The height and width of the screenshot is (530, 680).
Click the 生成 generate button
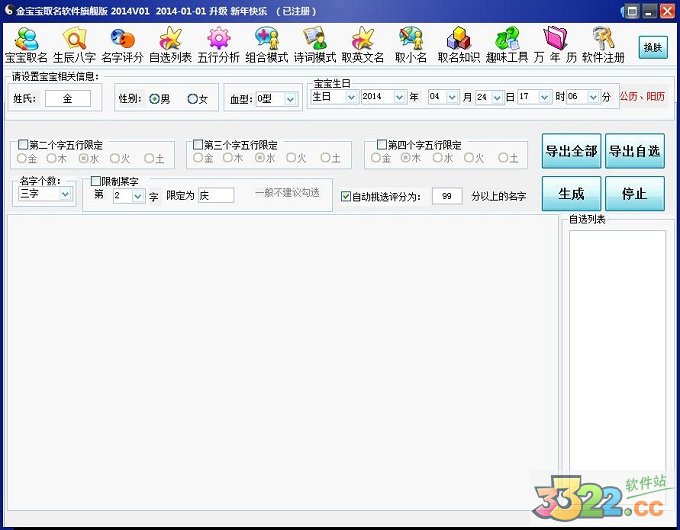571,193
